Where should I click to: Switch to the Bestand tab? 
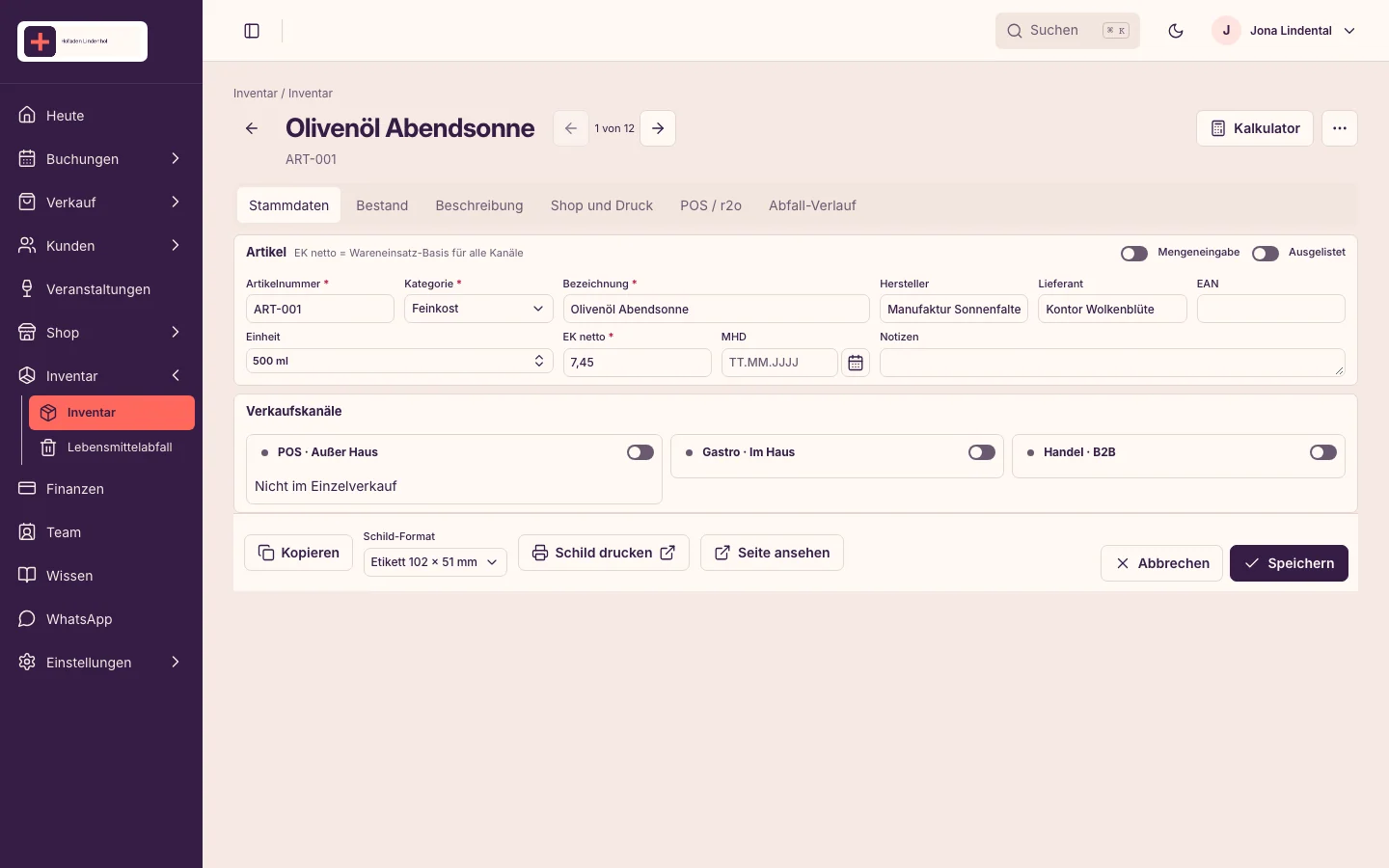click(382, 205)
